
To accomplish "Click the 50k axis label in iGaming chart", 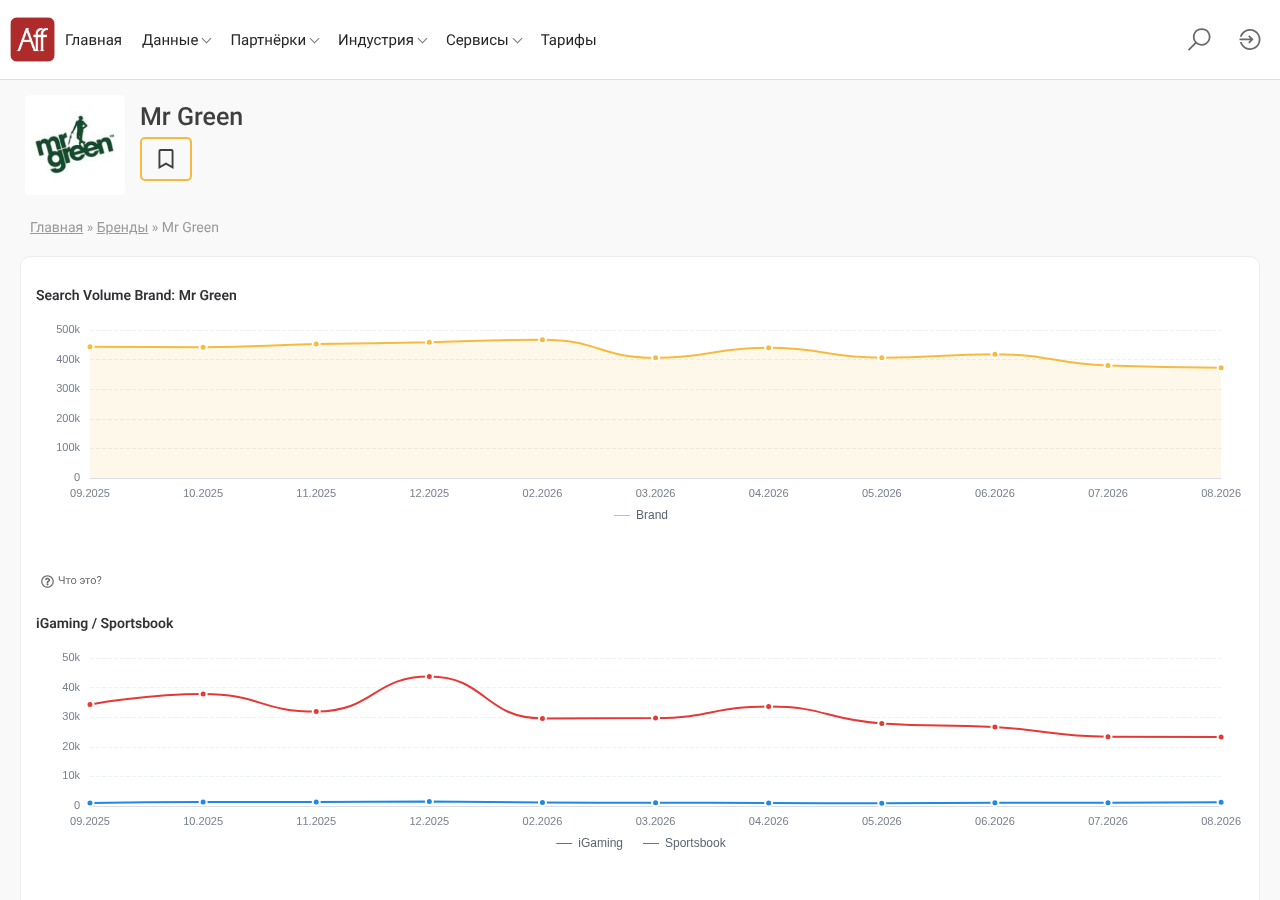I will coord(71,657).
